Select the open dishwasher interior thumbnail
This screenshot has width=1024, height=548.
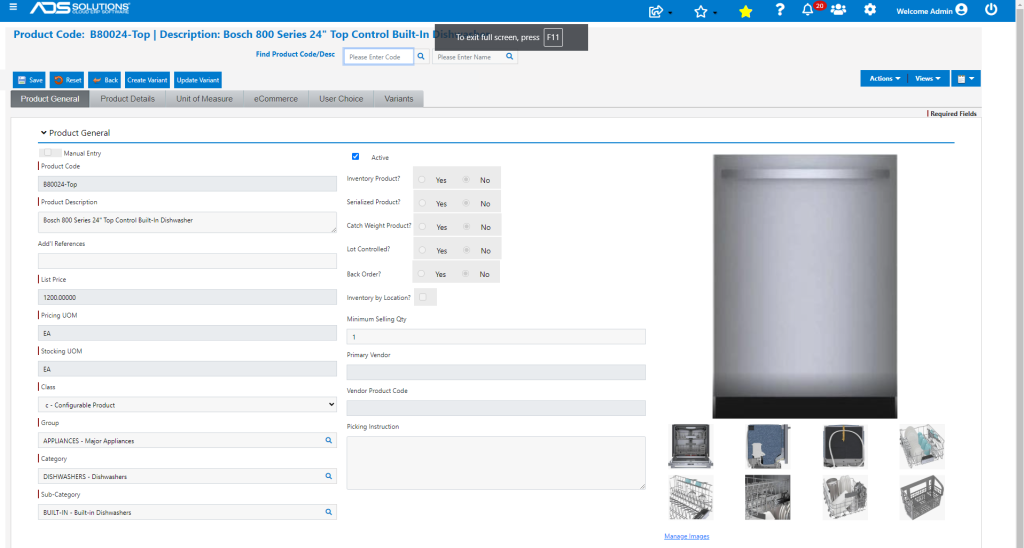[690, 445]
